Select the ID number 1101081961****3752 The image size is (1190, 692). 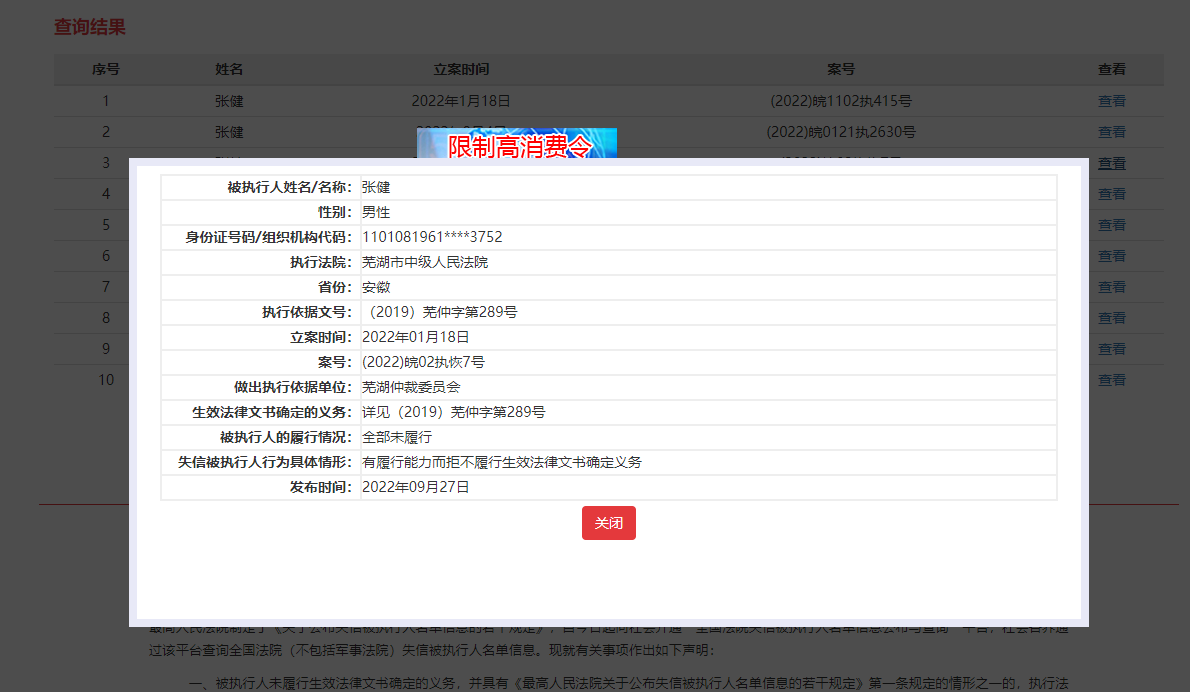(432, 237)
